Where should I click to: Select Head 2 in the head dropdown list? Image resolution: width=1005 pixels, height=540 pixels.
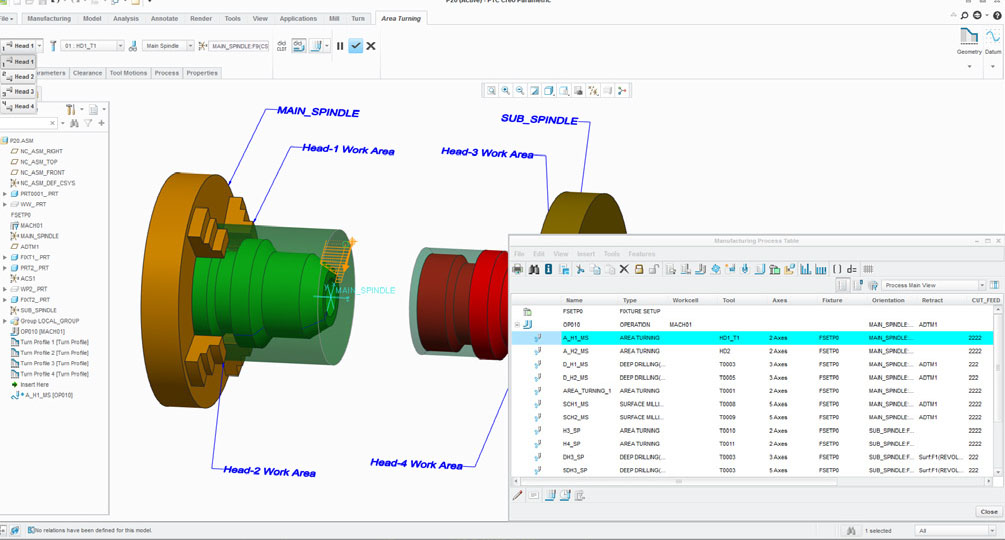coord(19,77)
